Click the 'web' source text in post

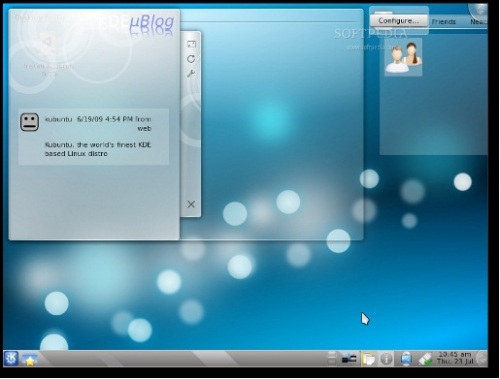click(144, 128)
